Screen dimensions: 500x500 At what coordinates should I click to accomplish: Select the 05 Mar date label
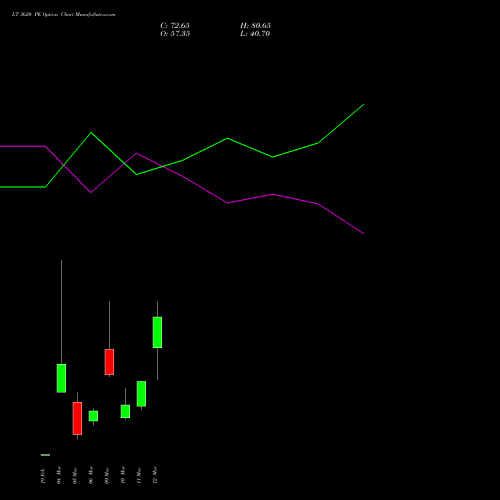[x=75, y=475]
